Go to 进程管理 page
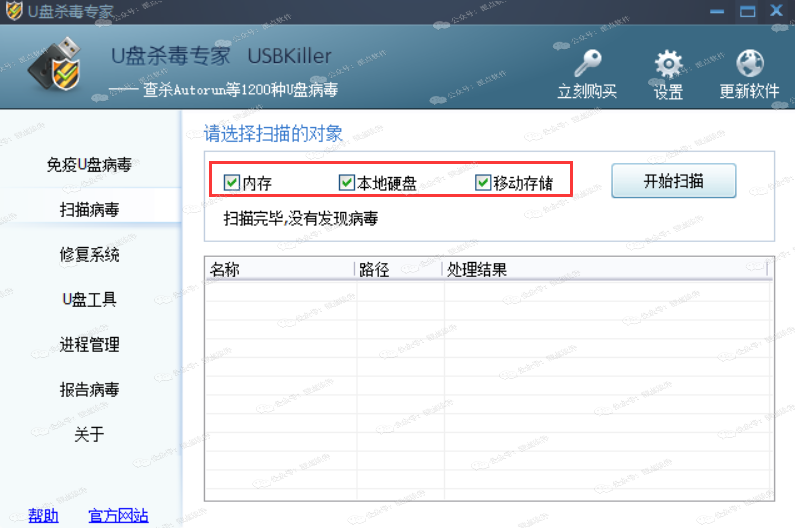 (x=89, y=344)
